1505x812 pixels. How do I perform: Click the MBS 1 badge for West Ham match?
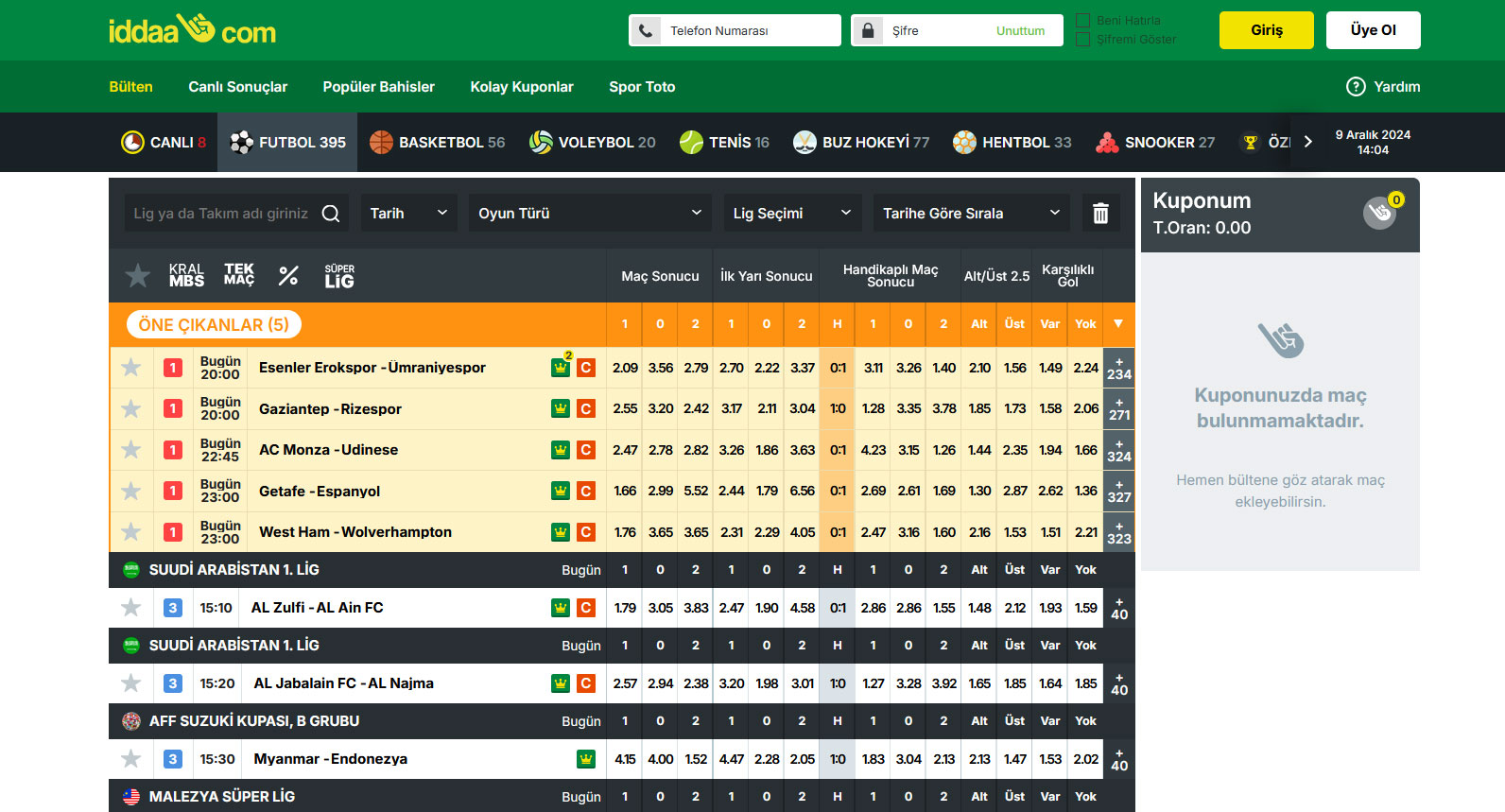(173, 532)
